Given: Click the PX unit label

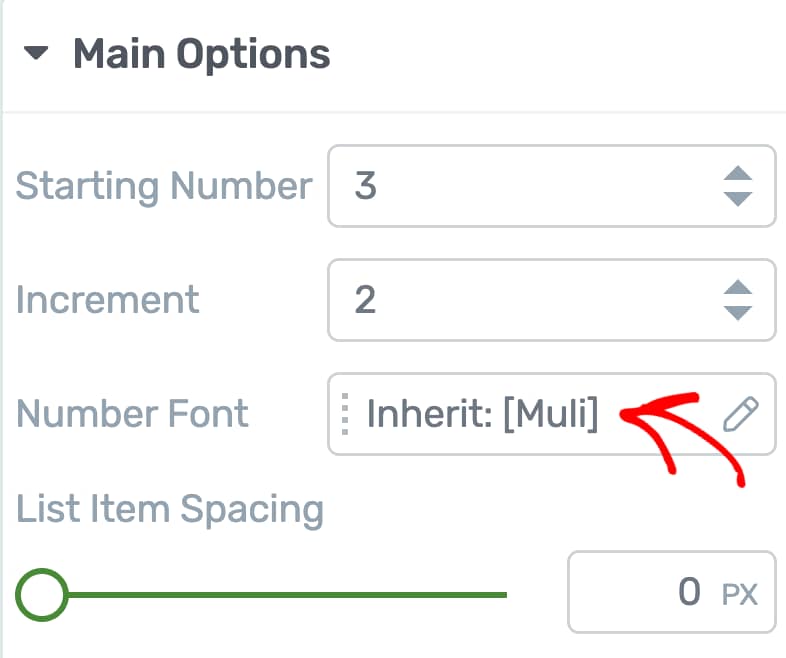Looking at the screenshot, I should click(739, 594).
